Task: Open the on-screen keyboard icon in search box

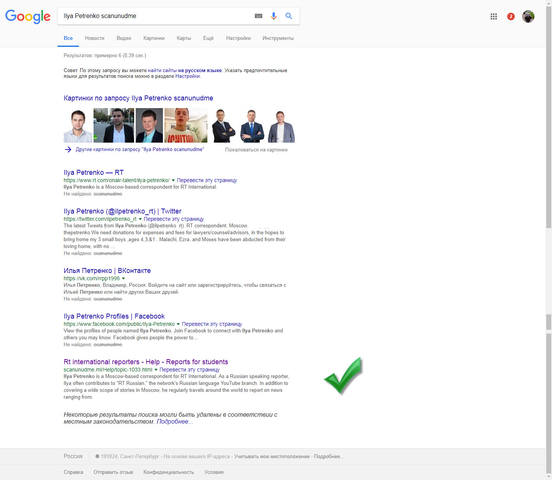Action: tap(258, 16)
